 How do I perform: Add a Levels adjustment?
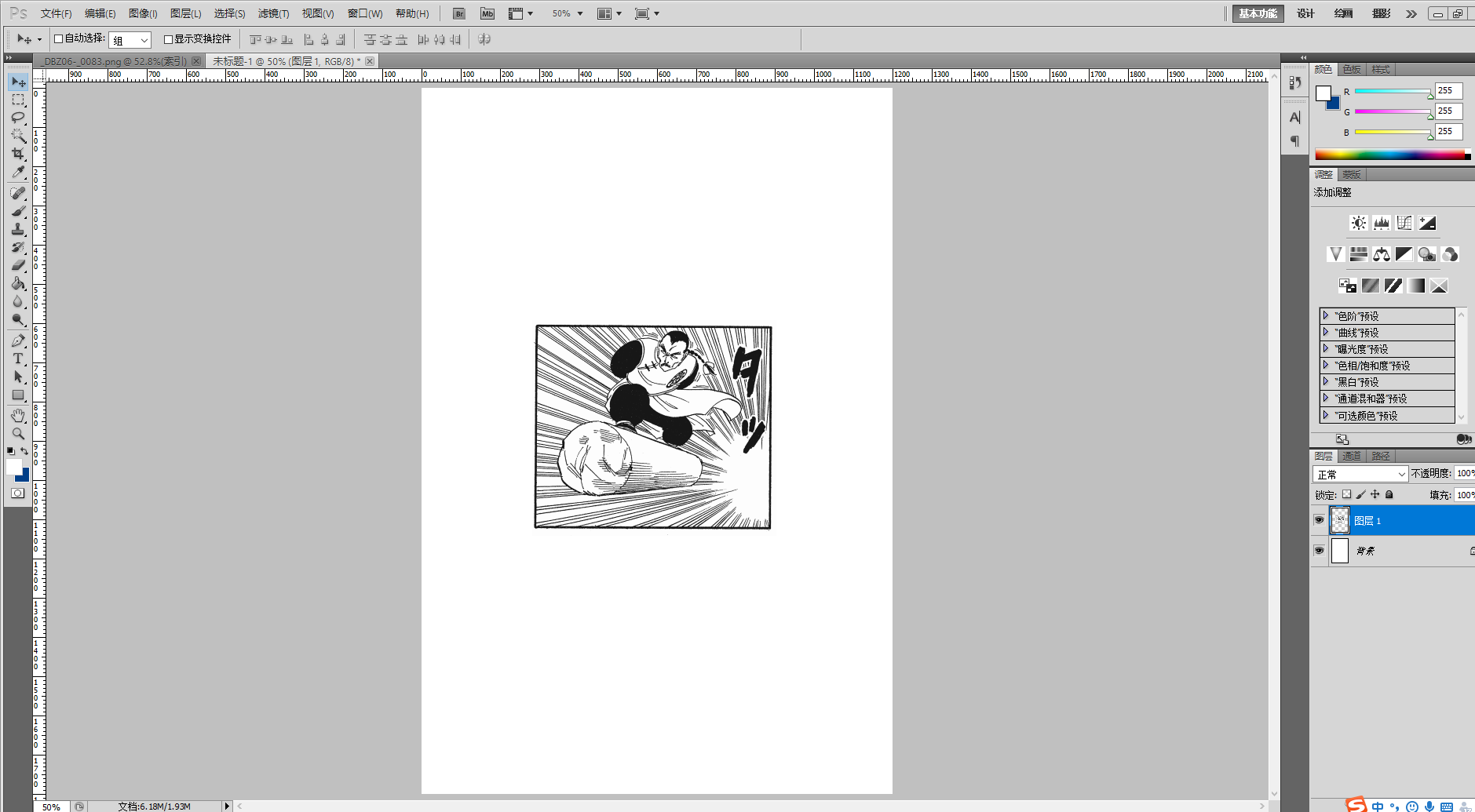[1382, 223]
